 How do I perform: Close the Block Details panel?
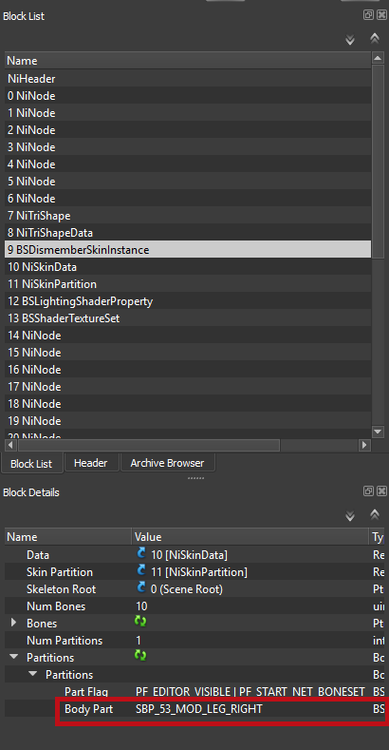coord(381,491)
